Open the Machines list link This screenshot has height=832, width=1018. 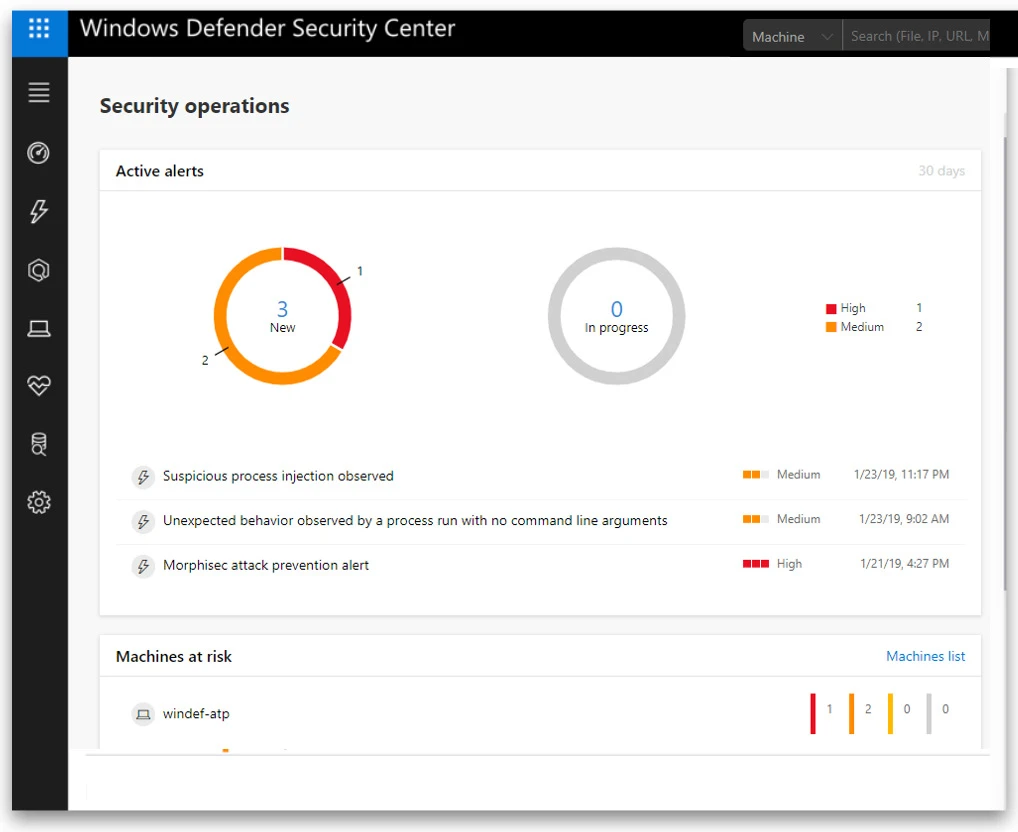[x=925, y=656]
